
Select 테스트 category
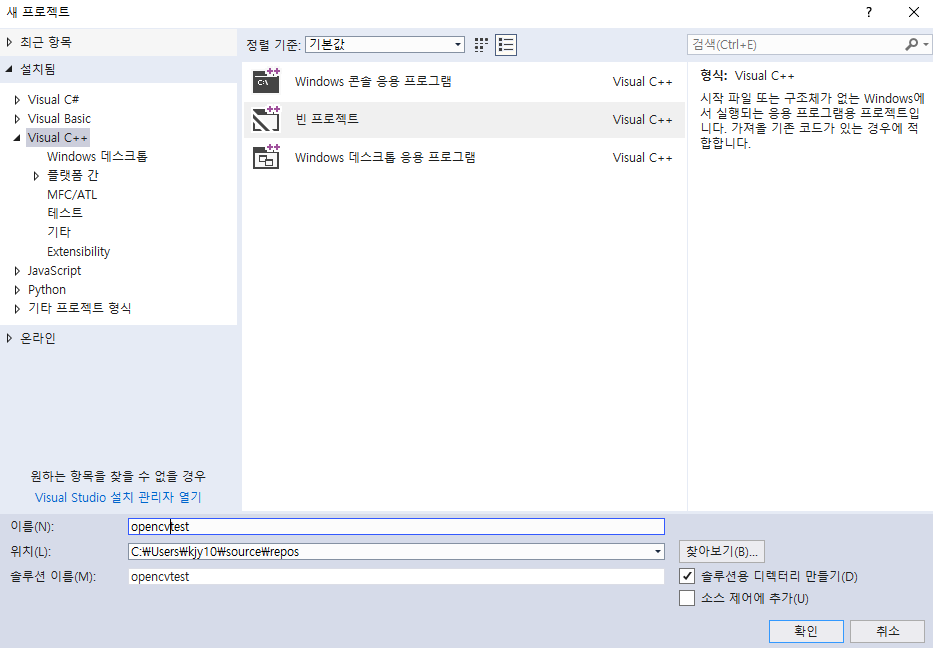tap(65, 213)
